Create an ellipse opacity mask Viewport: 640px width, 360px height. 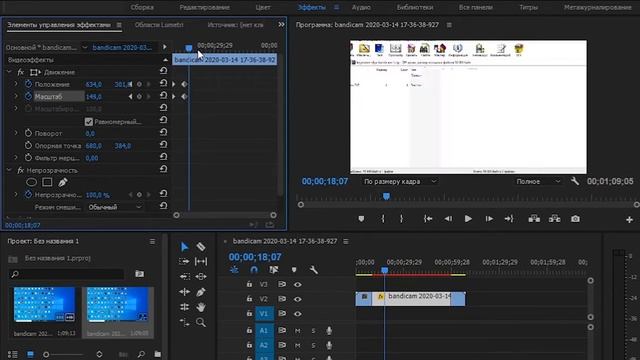pyautogui.click(x=31, y=182)
